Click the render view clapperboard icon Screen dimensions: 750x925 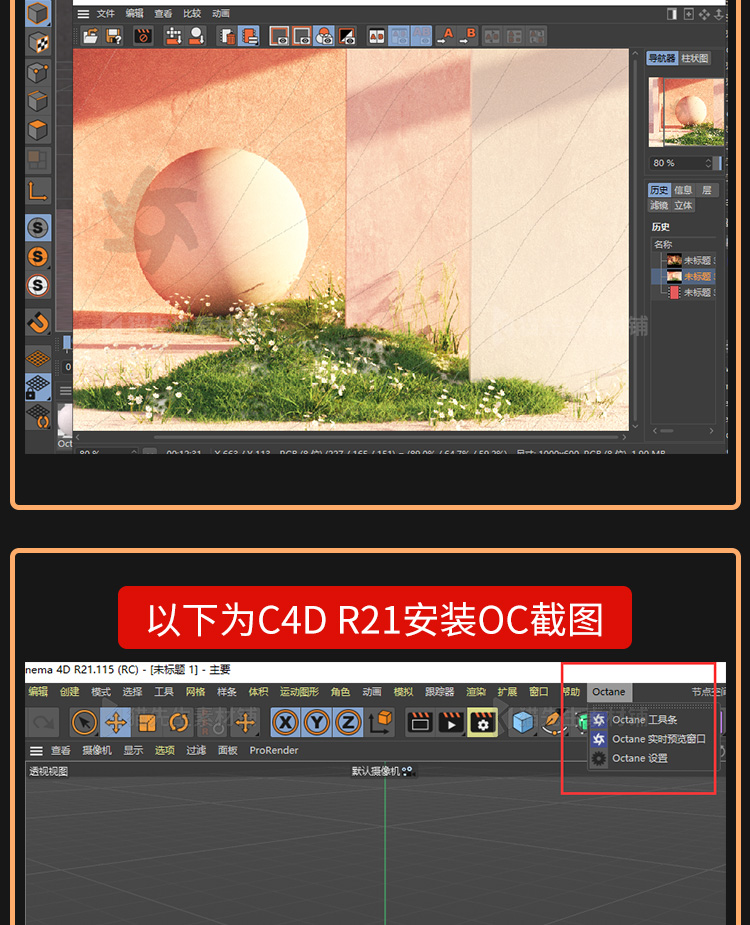(x=420, y=722)
